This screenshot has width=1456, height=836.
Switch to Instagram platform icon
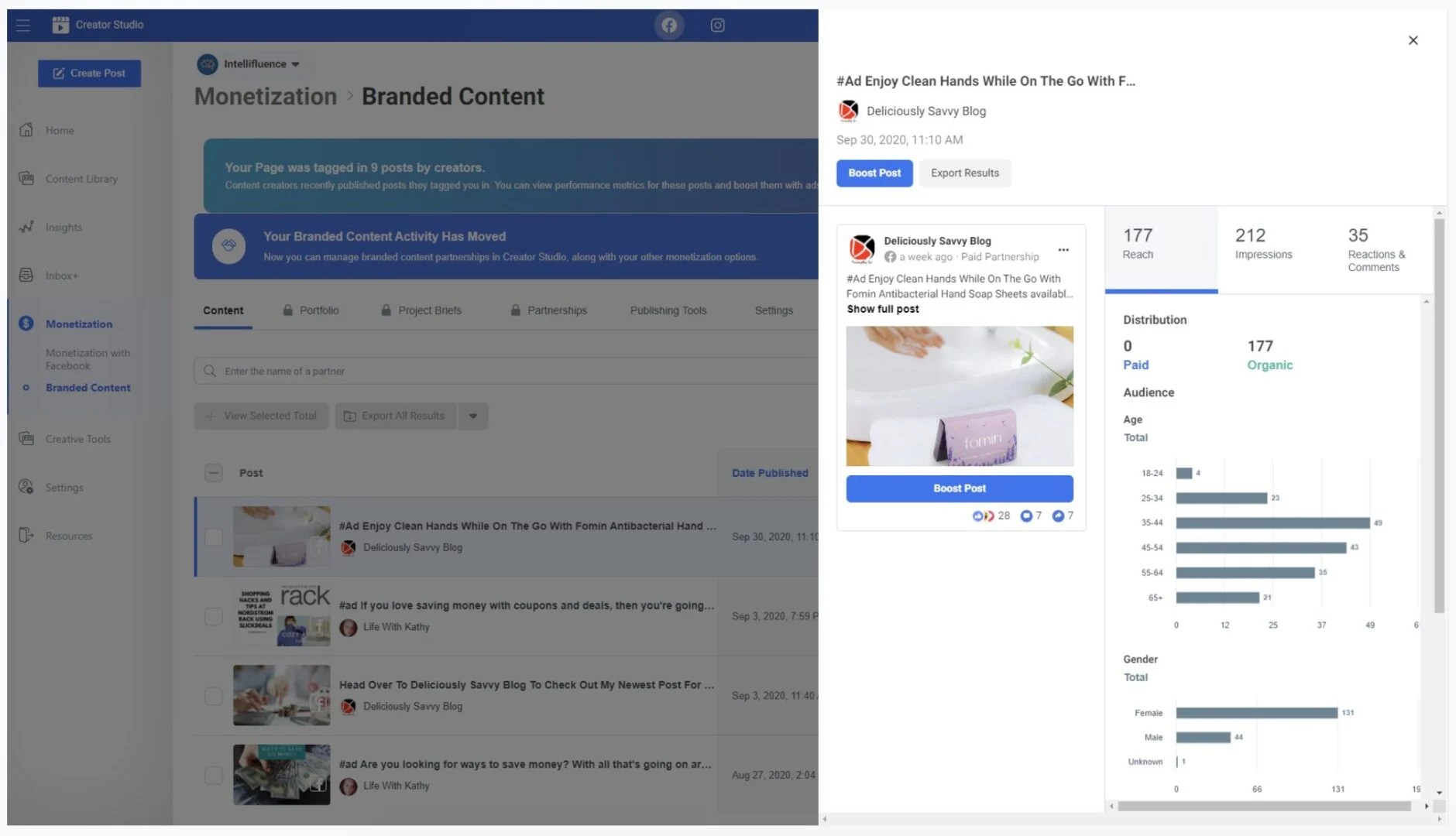[718, 25]
